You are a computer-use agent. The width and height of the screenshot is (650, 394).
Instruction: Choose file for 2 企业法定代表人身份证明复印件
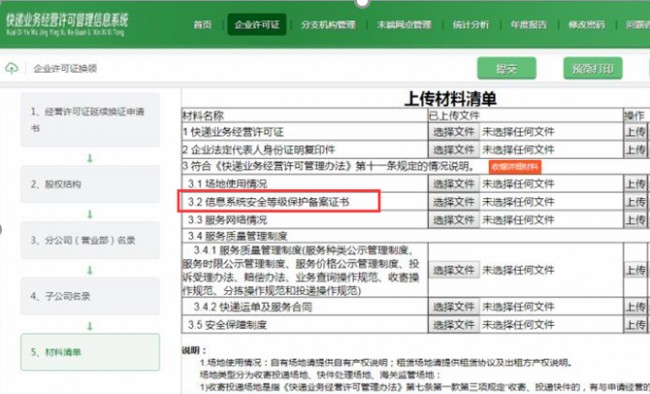(x=454, y=150)
